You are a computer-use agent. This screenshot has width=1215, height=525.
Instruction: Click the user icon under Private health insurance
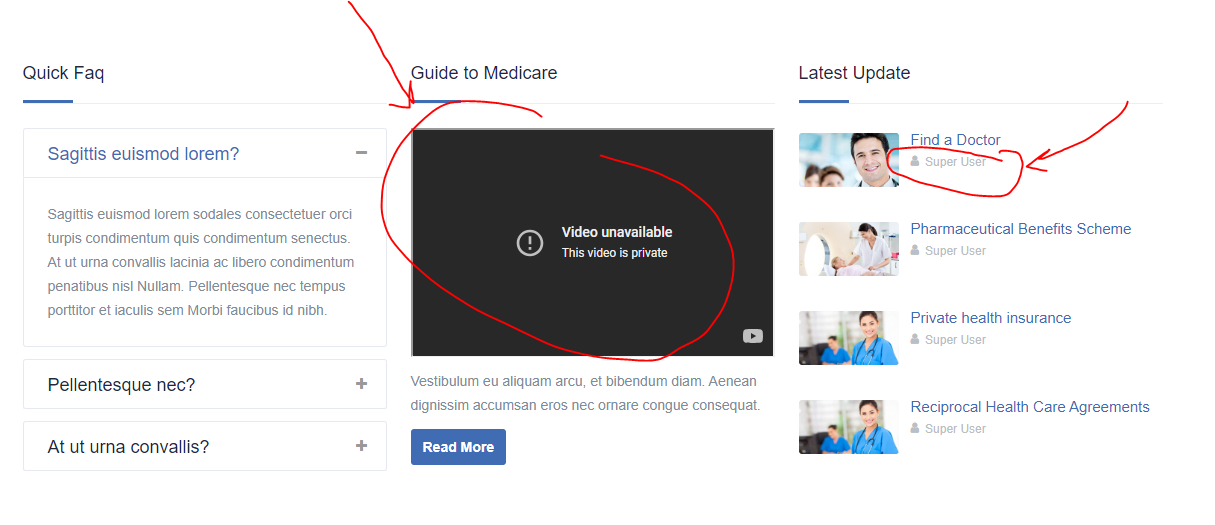pyautogui.click(x=915, y=339)
